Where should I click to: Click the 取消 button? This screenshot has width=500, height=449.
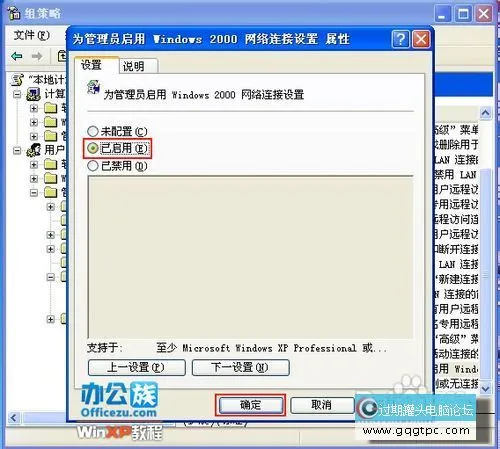[321, 405]
